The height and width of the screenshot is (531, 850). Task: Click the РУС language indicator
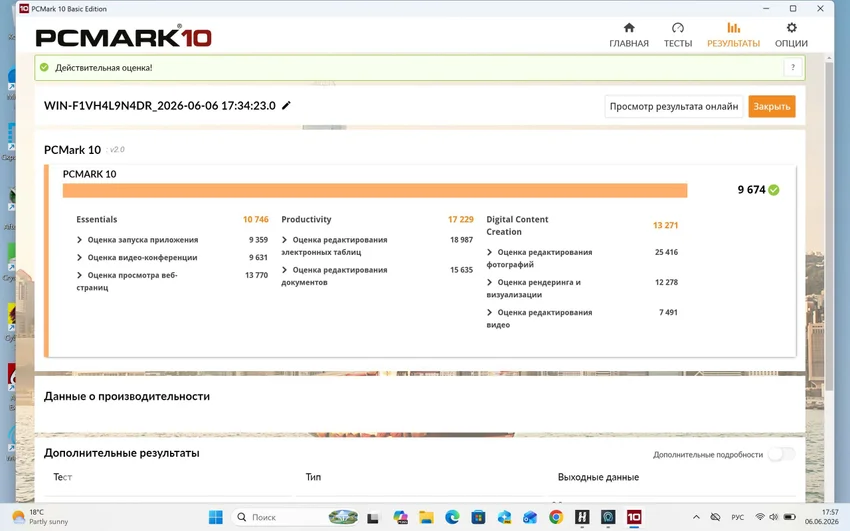[x=737, y=517]
